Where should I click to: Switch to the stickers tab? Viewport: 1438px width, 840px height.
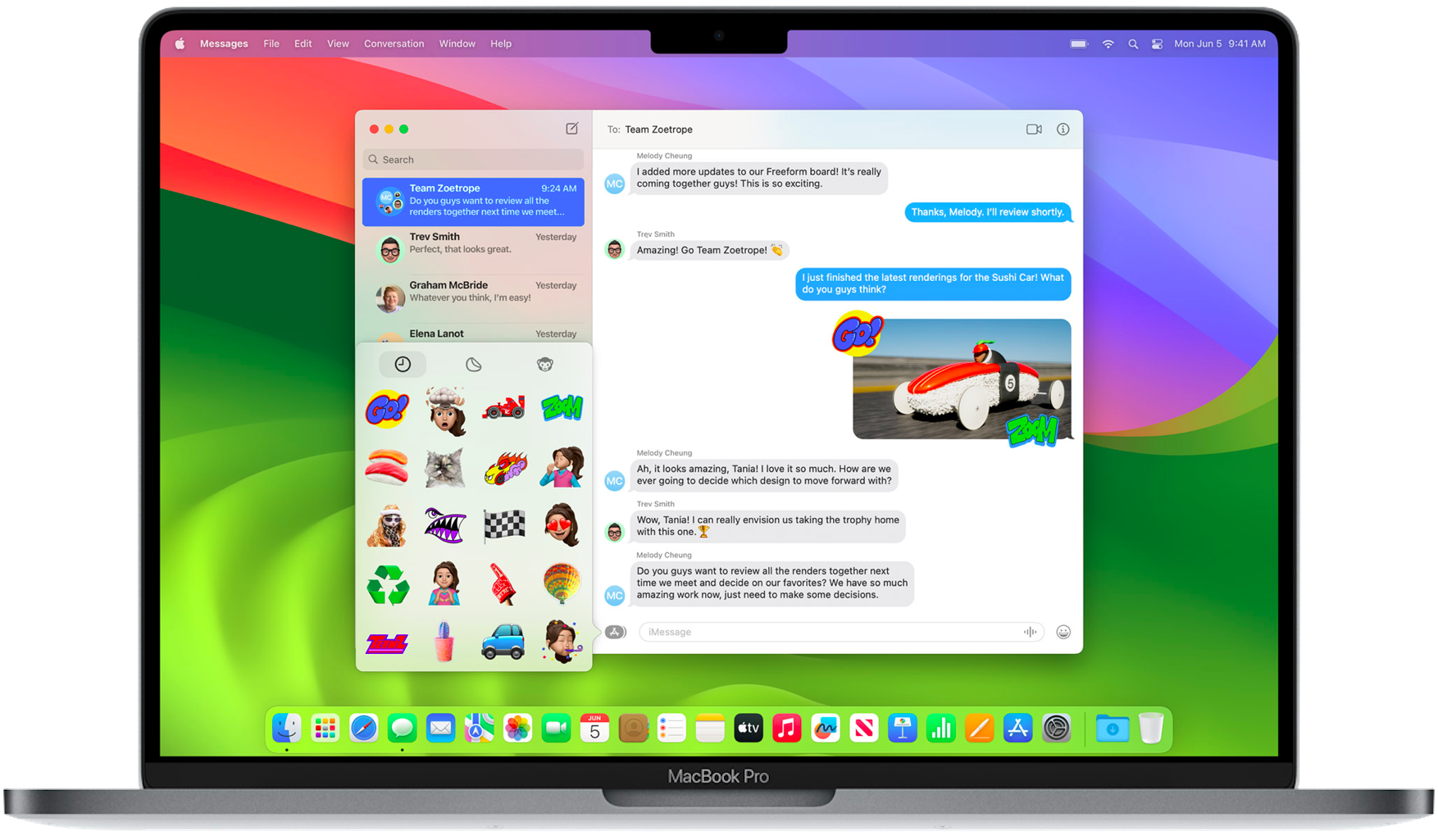474,364
